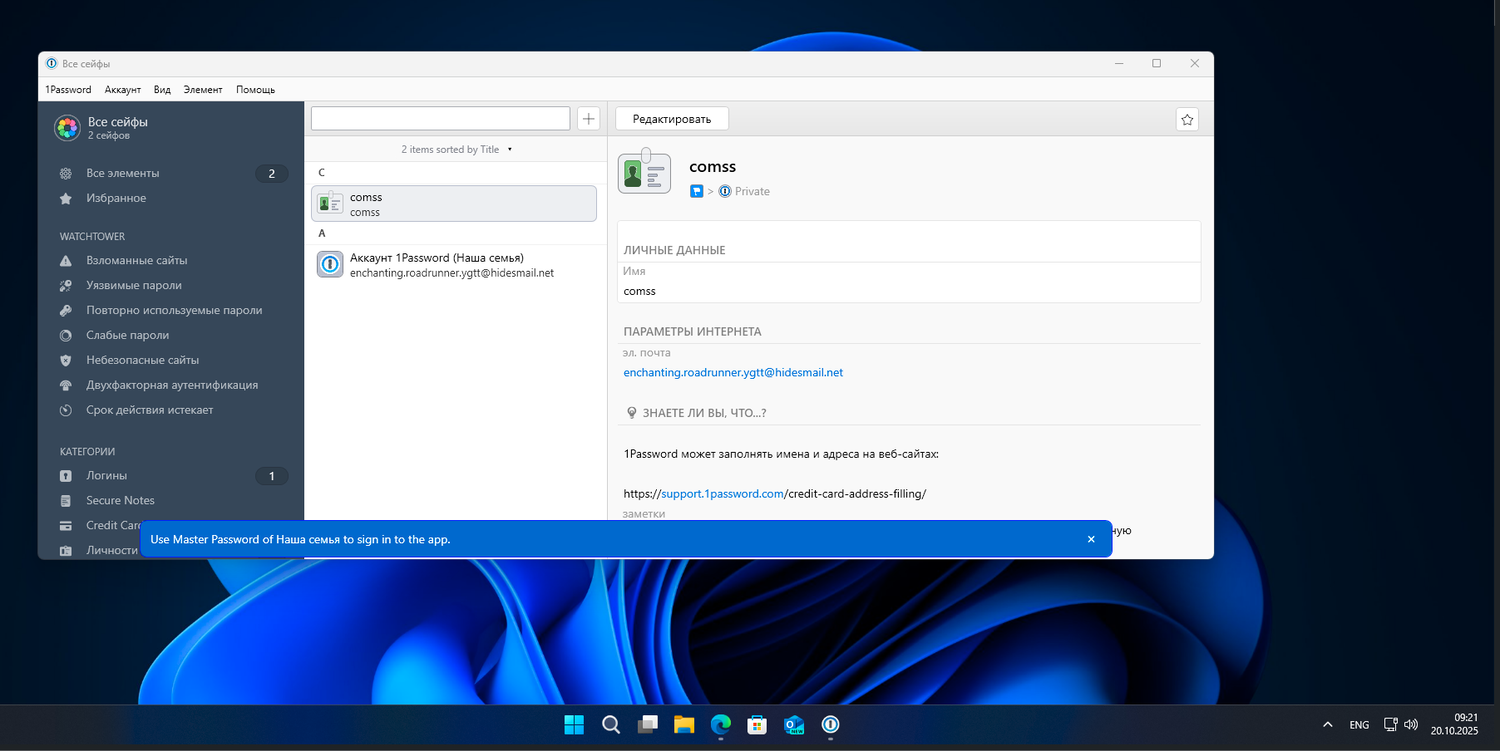Click the favorite star icon for comss
1500x751 pixels.
(x=1187, y=119)
